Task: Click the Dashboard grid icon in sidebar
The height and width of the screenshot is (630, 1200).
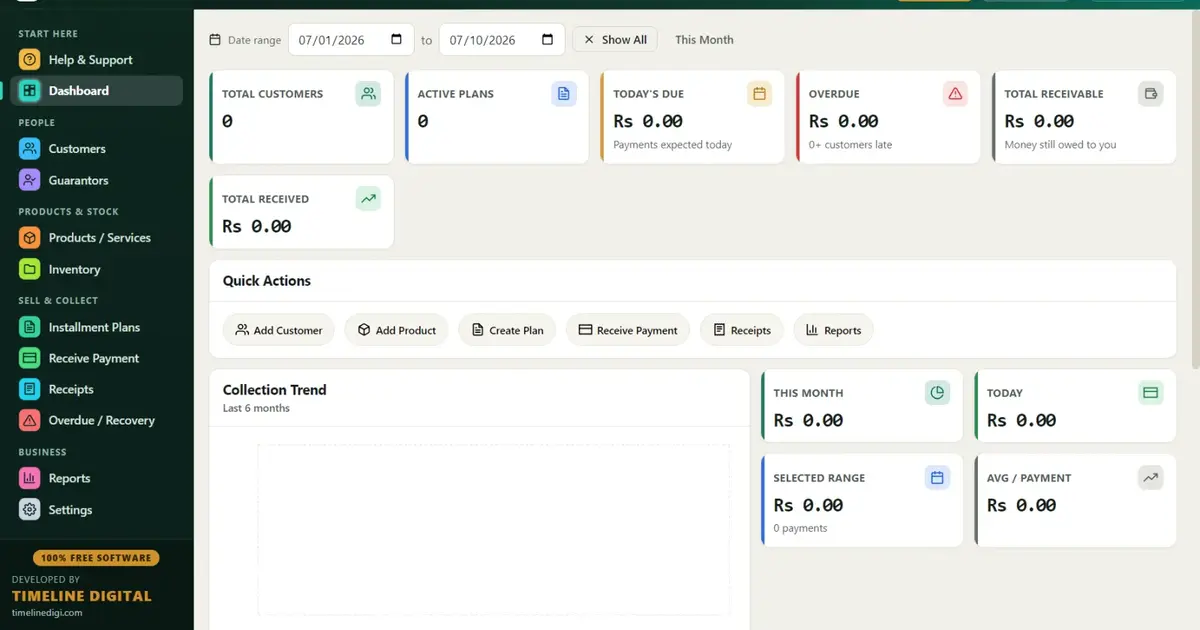Action: click(30, 91)
